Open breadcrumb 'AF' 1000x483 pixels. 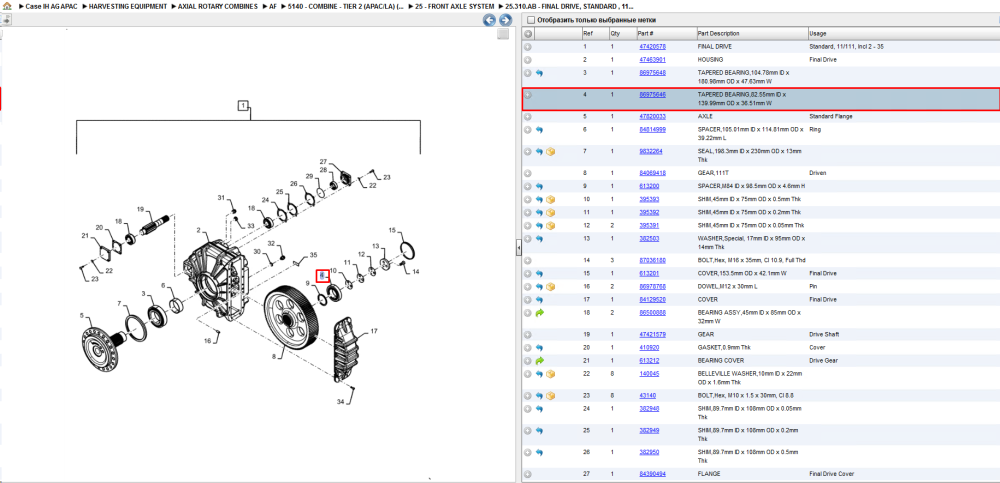click(273, 6)
